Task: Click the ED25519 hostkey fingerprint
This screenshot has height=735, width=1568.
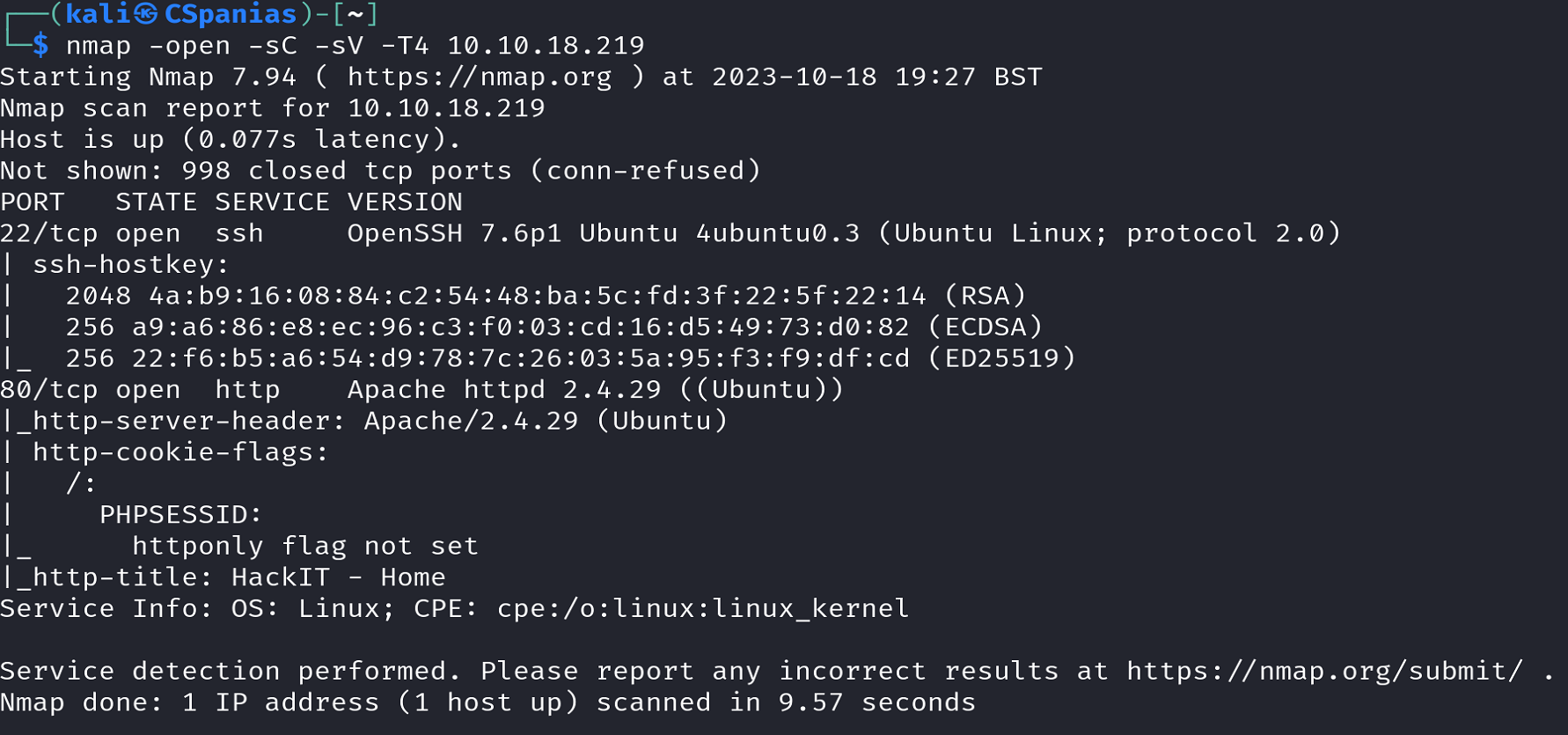Action: pyautogui.click(x=520, y=359)
